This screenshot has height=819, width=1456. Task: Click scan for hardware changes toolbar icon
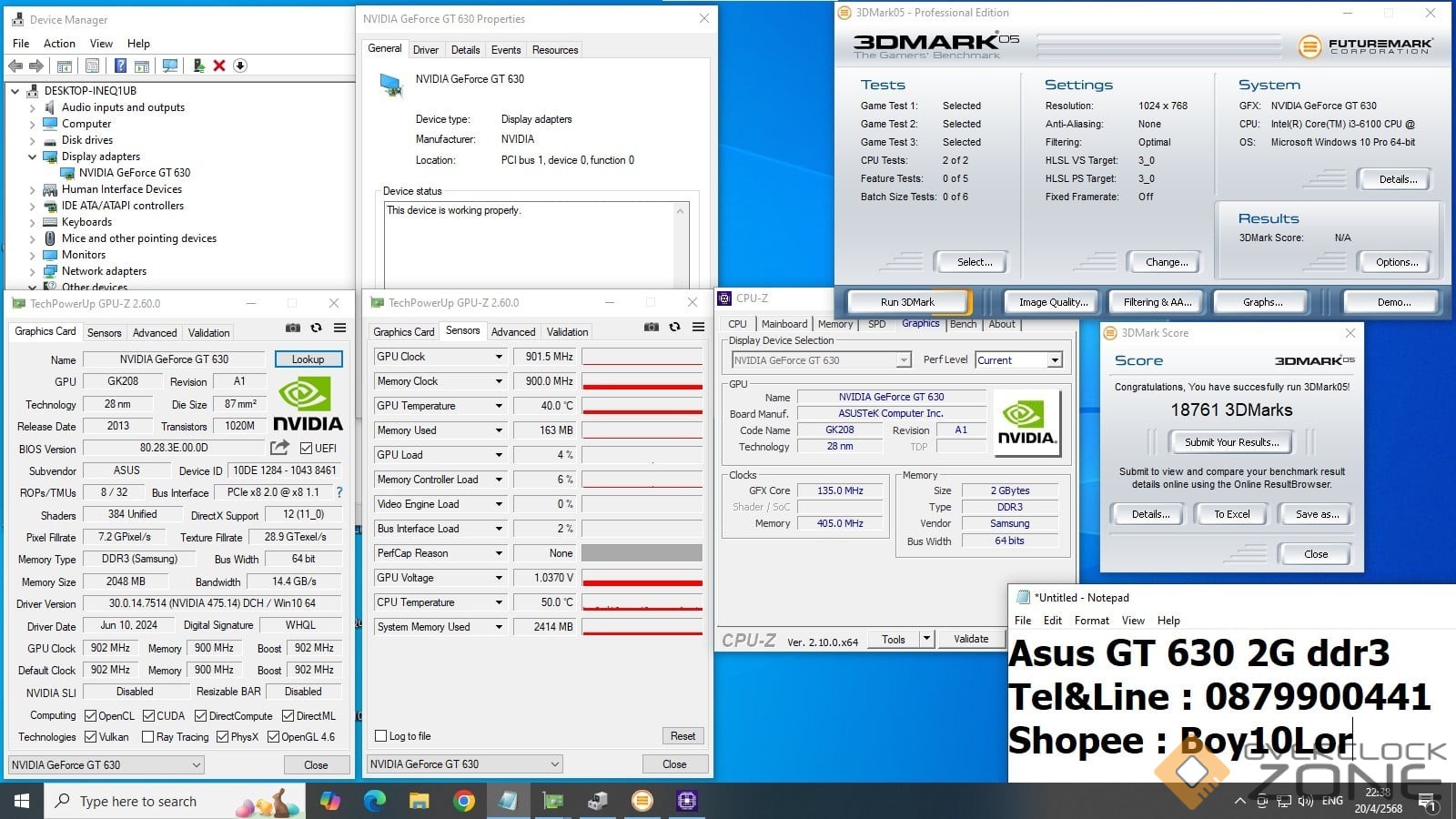click(169, 66)
